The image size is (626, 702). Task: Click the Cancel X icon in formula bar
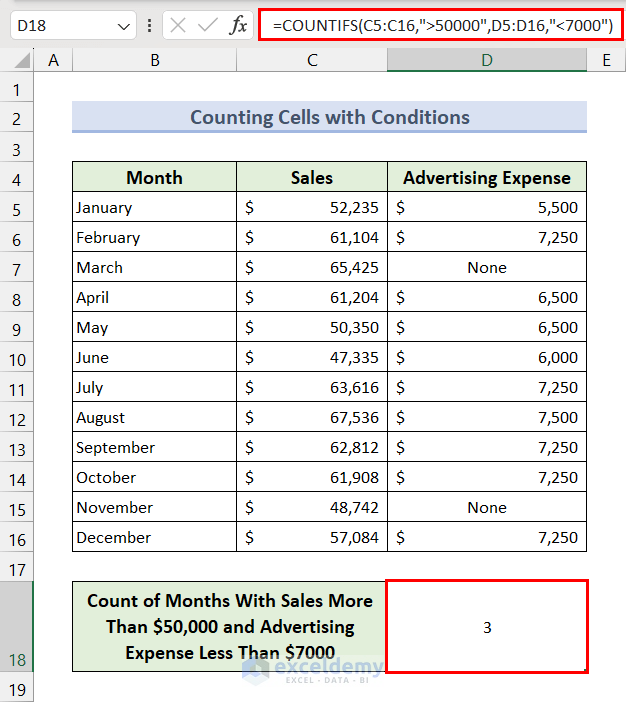pos(178,25)
